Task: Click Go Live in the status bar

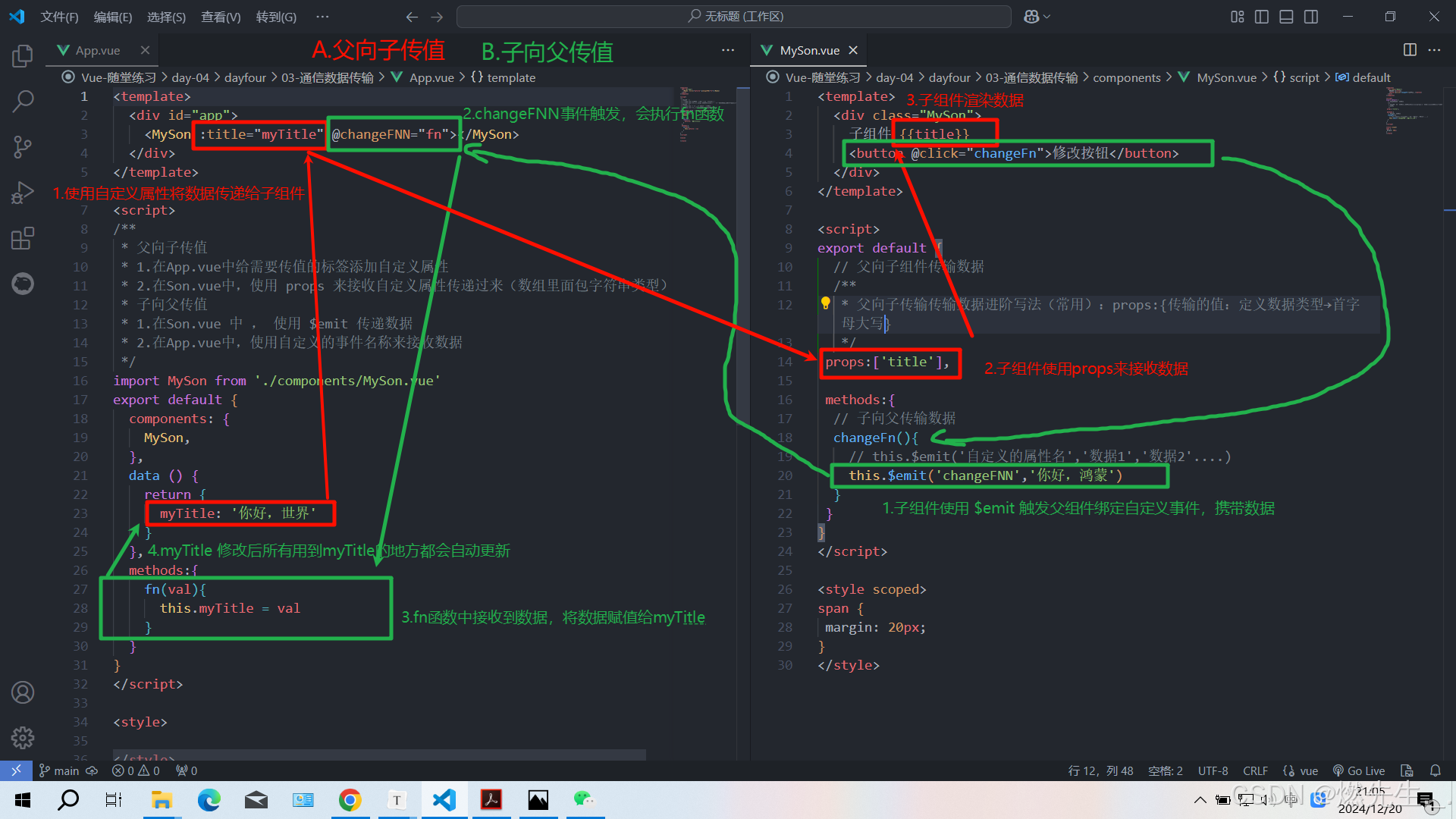Action: pos(1359,770)
